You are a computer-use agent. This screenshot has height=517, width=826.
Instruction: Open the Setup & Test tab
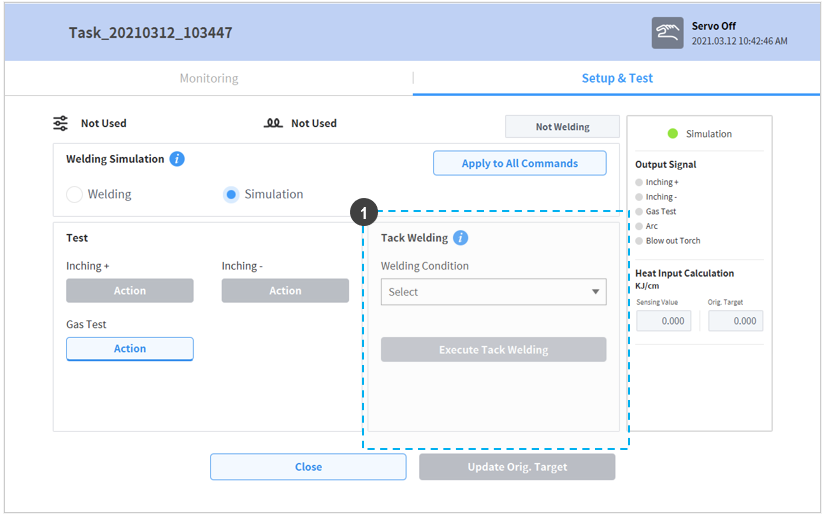(x=617, y=78)
